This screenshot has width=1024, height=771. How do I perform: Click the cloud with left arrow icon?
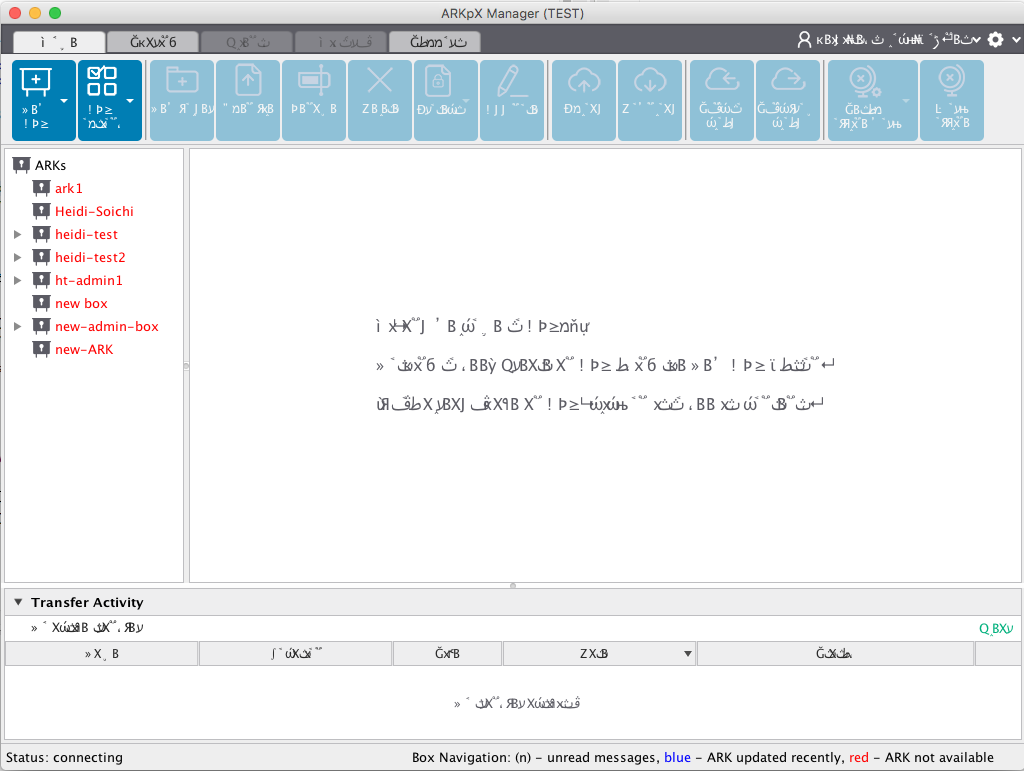coord(722,80)
